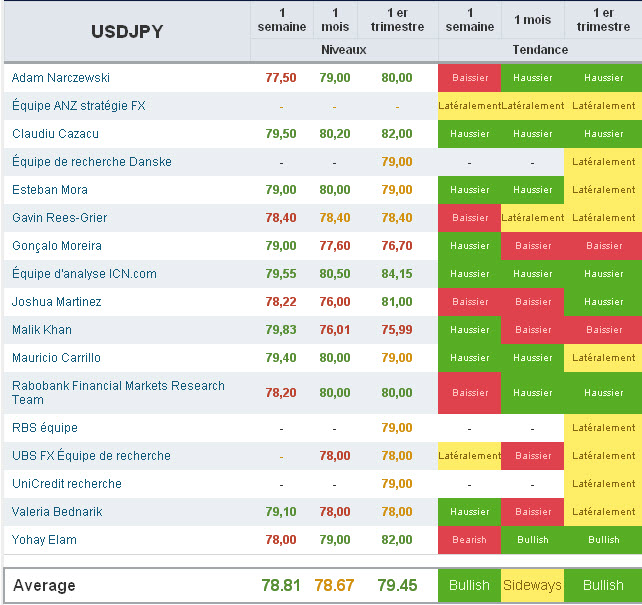Image resolution: width=642 pixels, height=605 pixels.
Task: Click Average 79.45 quarterly value
Action: [x=397, y=585]
